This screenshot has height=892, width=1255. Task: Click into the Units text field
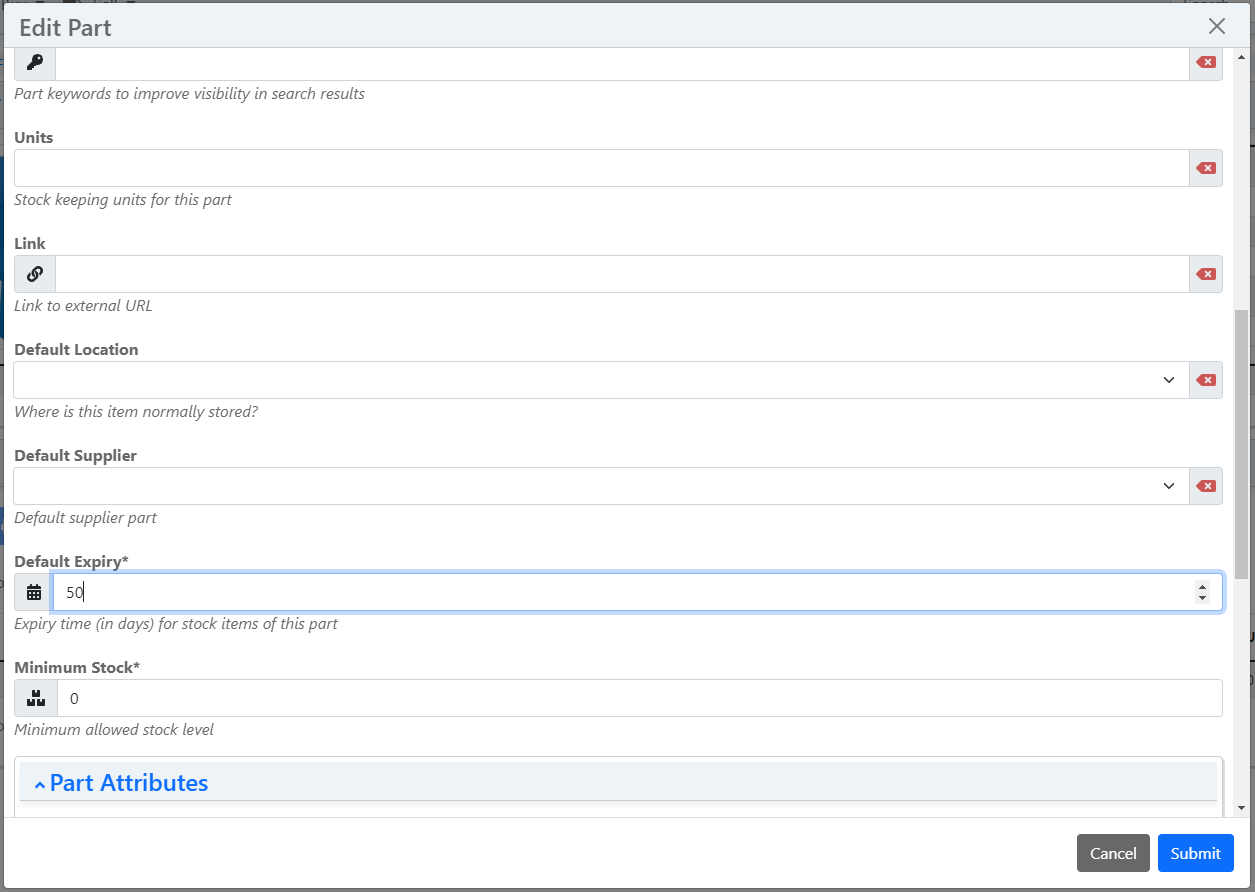(600, 168)
